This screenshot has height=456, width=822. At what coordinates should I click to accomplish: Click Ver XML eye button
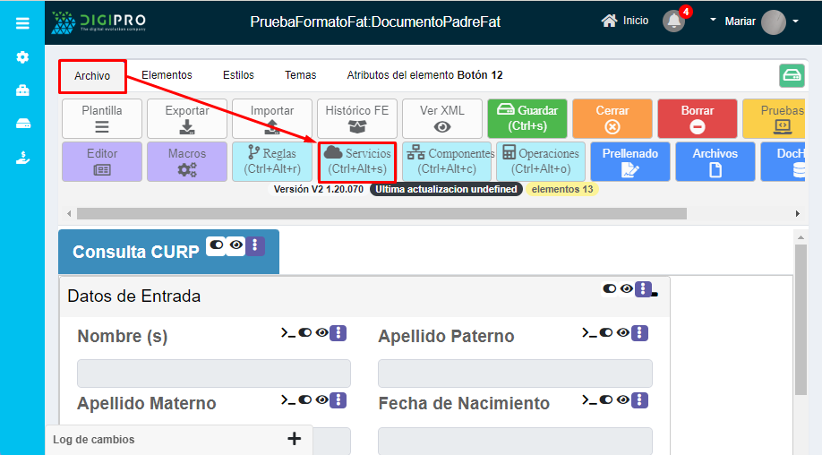click(x=442, y=119)
